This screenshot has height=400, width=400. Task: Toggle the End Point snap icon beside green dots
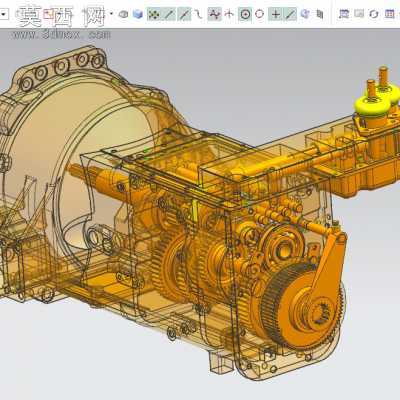pos(169,14)
